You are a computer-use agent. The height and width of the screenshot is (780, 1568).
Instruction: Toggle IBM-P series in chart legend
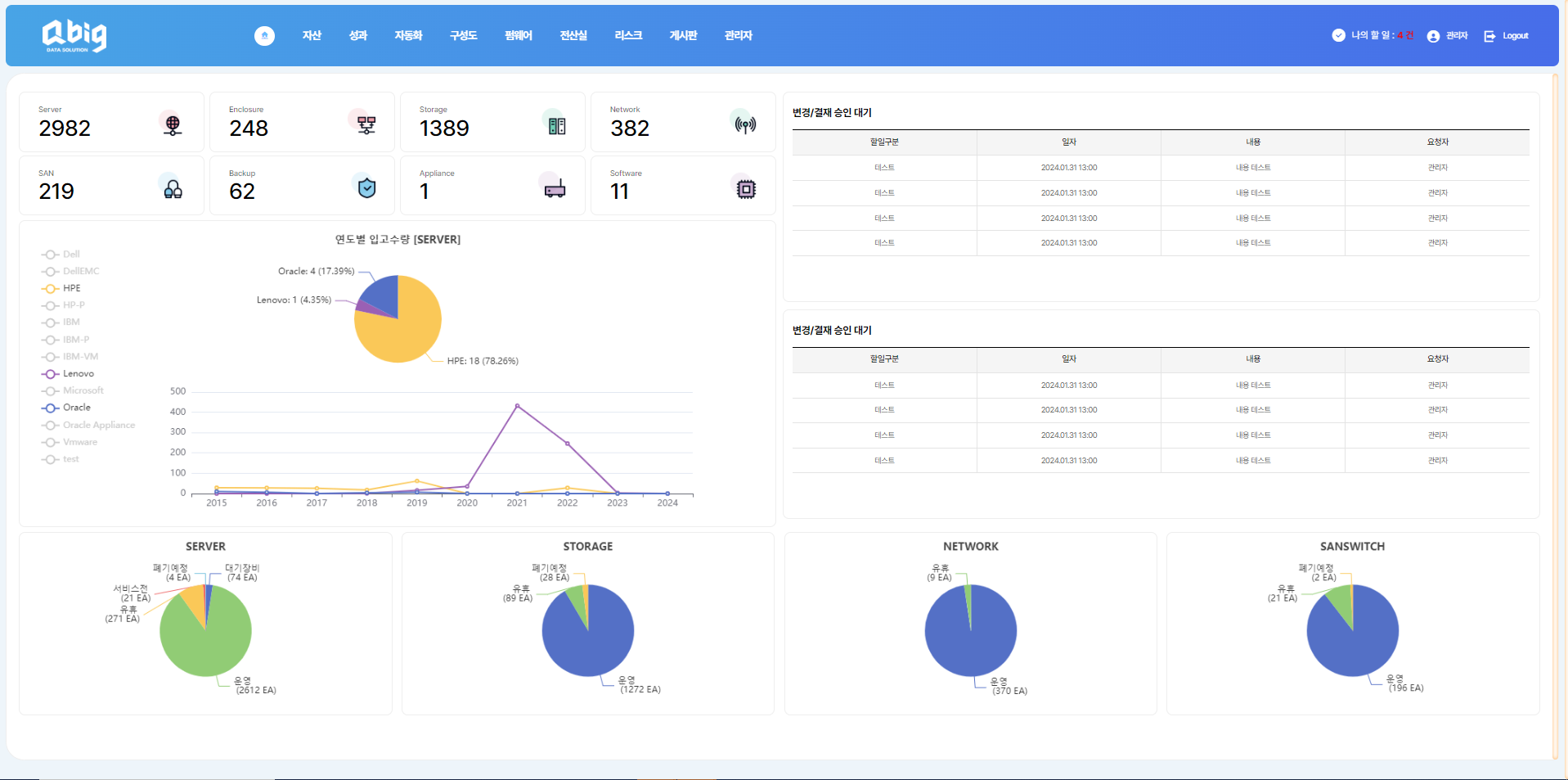(65, 340)
